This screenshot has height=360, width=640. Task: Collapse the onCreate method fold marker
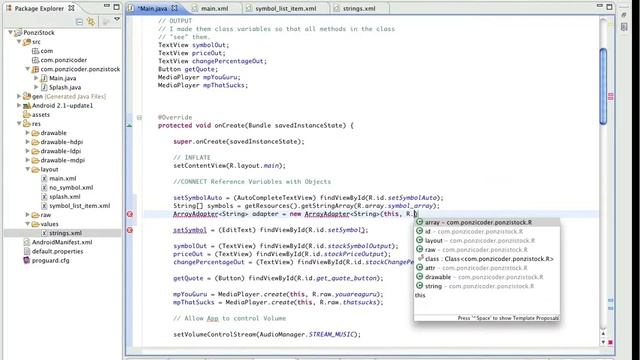coord(139,118)
